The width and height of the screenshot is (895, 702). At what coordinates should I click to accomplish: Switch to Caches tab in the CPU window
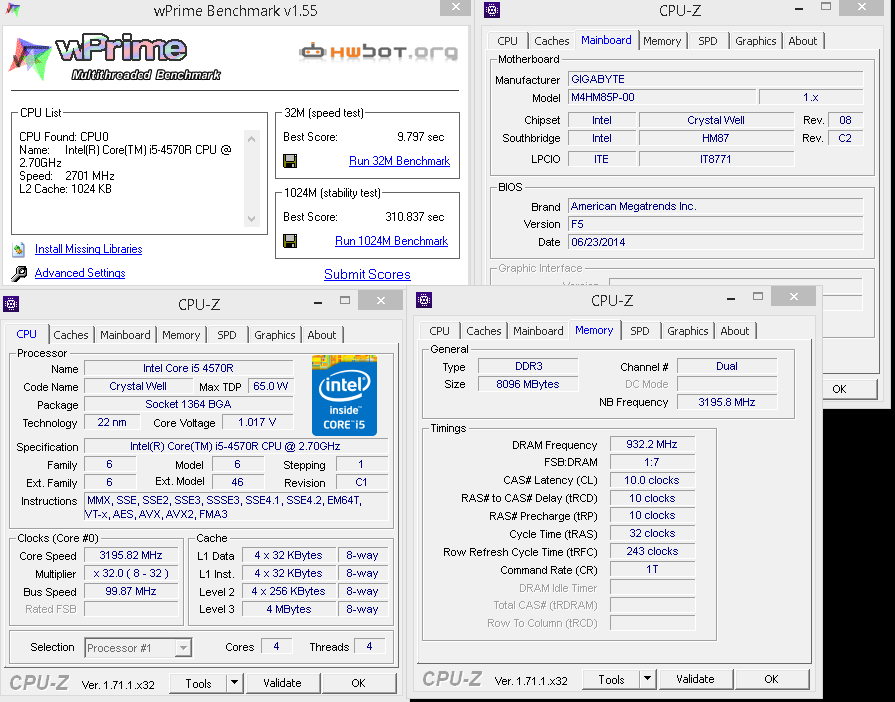(x=71, y=335)
